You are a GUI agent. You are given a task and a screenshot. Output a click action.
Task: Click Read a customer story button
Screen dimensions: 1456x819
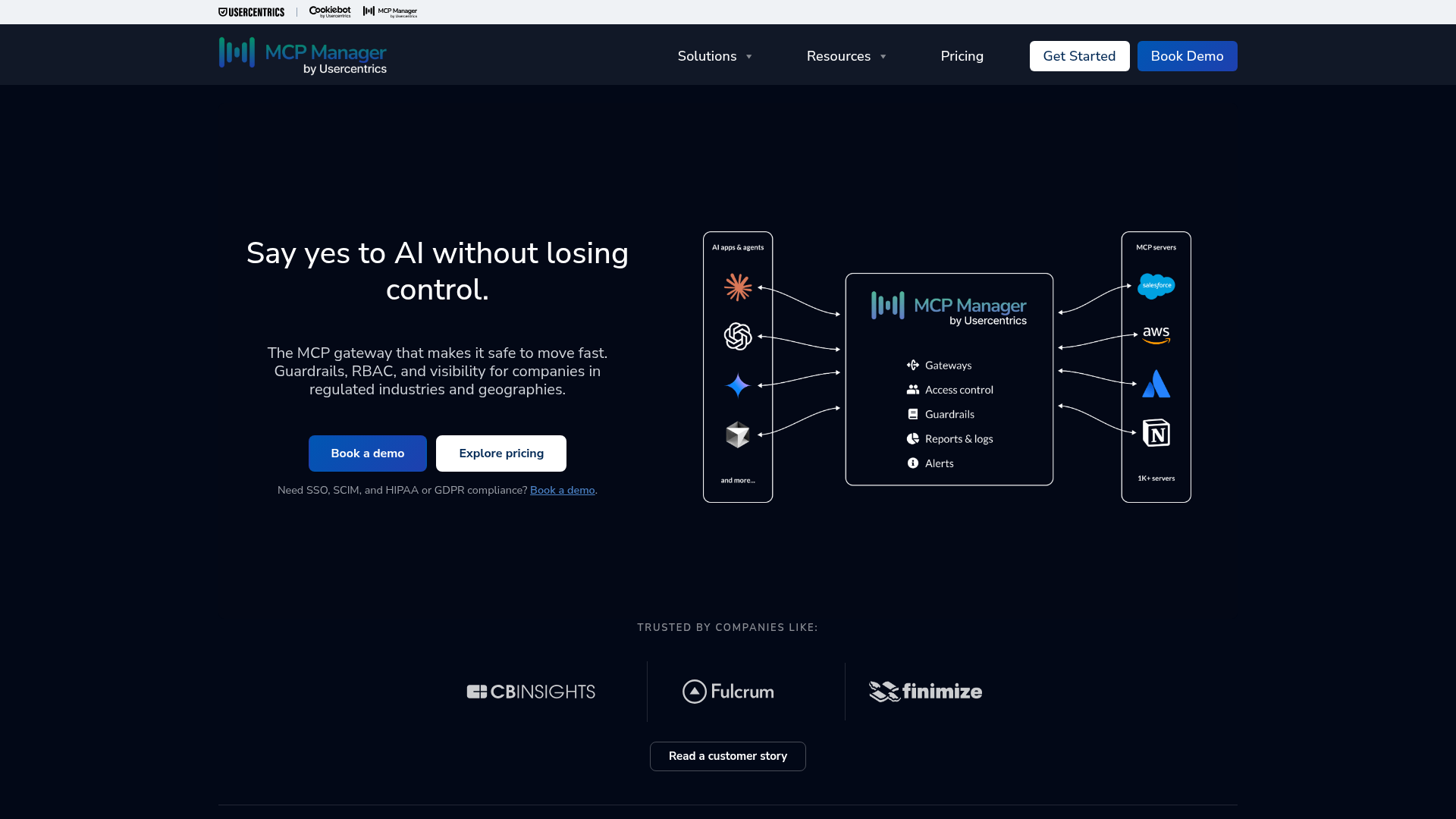(728, 756)
